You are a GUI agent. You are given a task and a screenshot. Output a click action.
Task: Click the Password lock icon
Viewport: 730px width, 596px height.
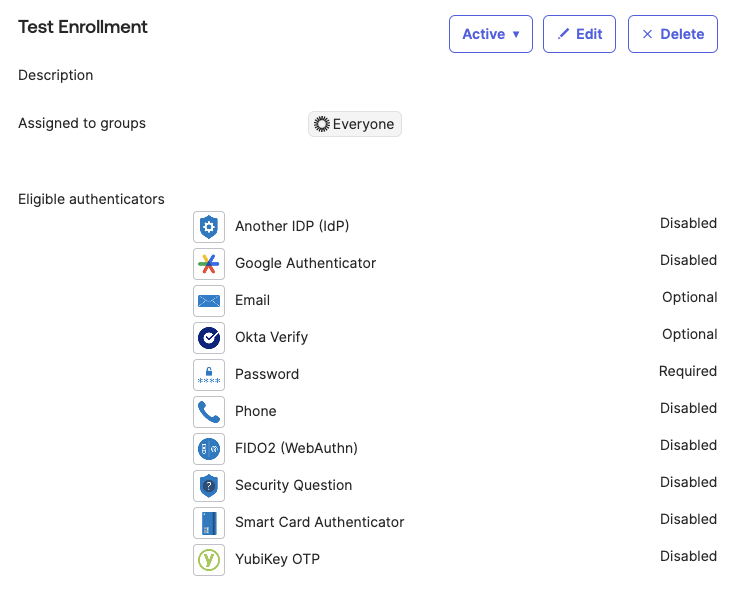pos(208,375)
